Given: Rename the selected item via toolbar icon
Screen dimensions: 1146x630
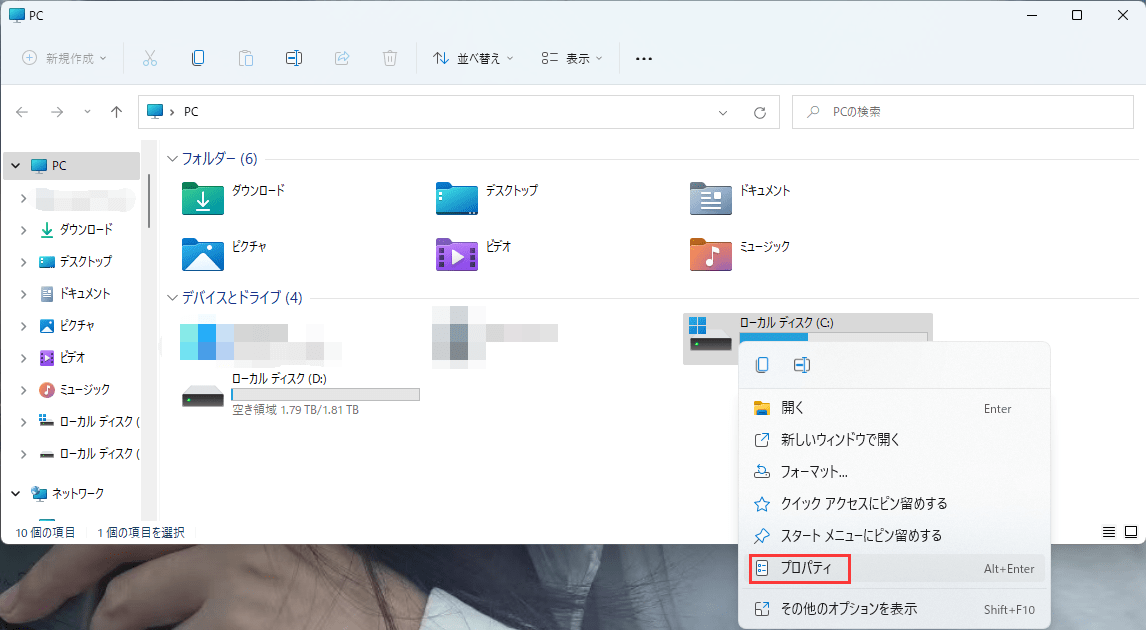Looking at the screenshot, I should [294, 57].
